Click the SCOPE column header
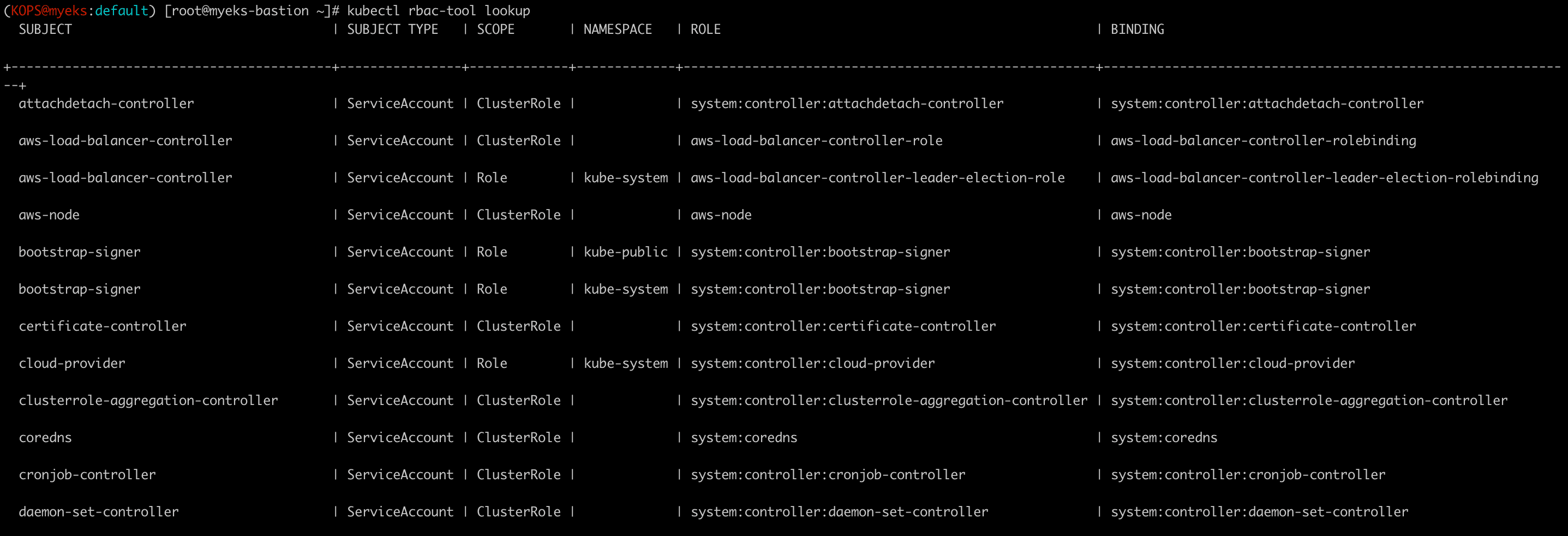The width and height of the screenshot is (1568, 536). click(x=495, y=29)
